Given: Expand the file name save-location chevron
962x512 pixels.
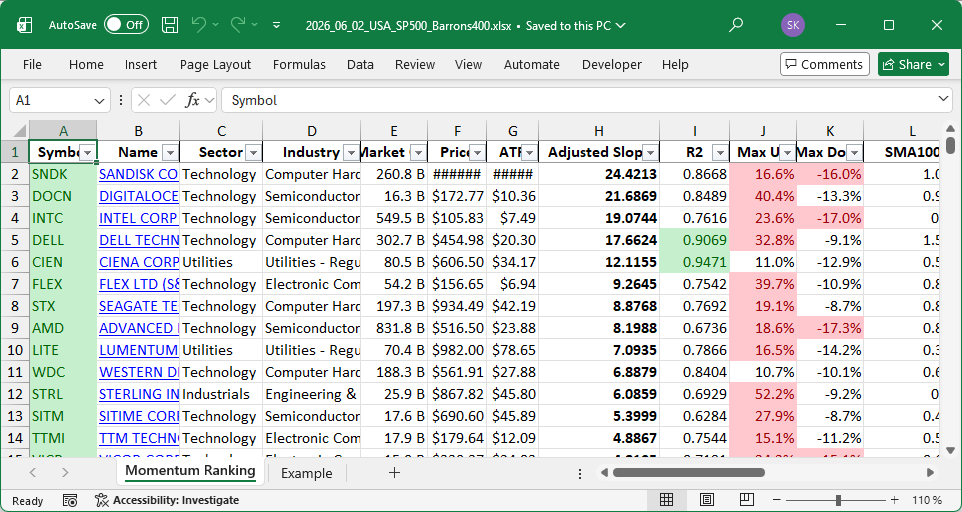Looking at the screenshot, I should pyautogui.click(x=620, y=26).
